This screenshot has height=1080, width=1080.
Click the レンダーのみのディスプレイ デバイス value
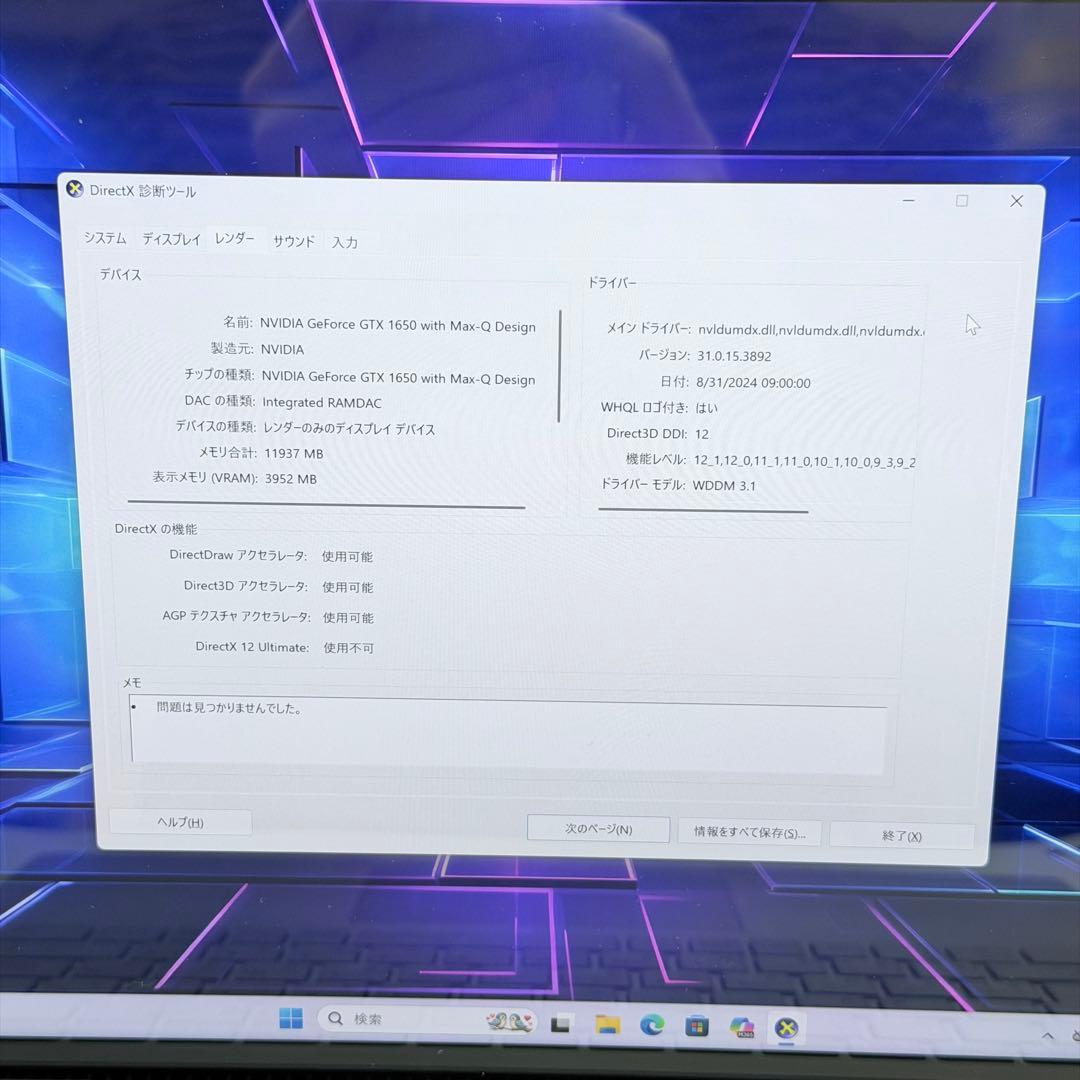coord(349,428)
